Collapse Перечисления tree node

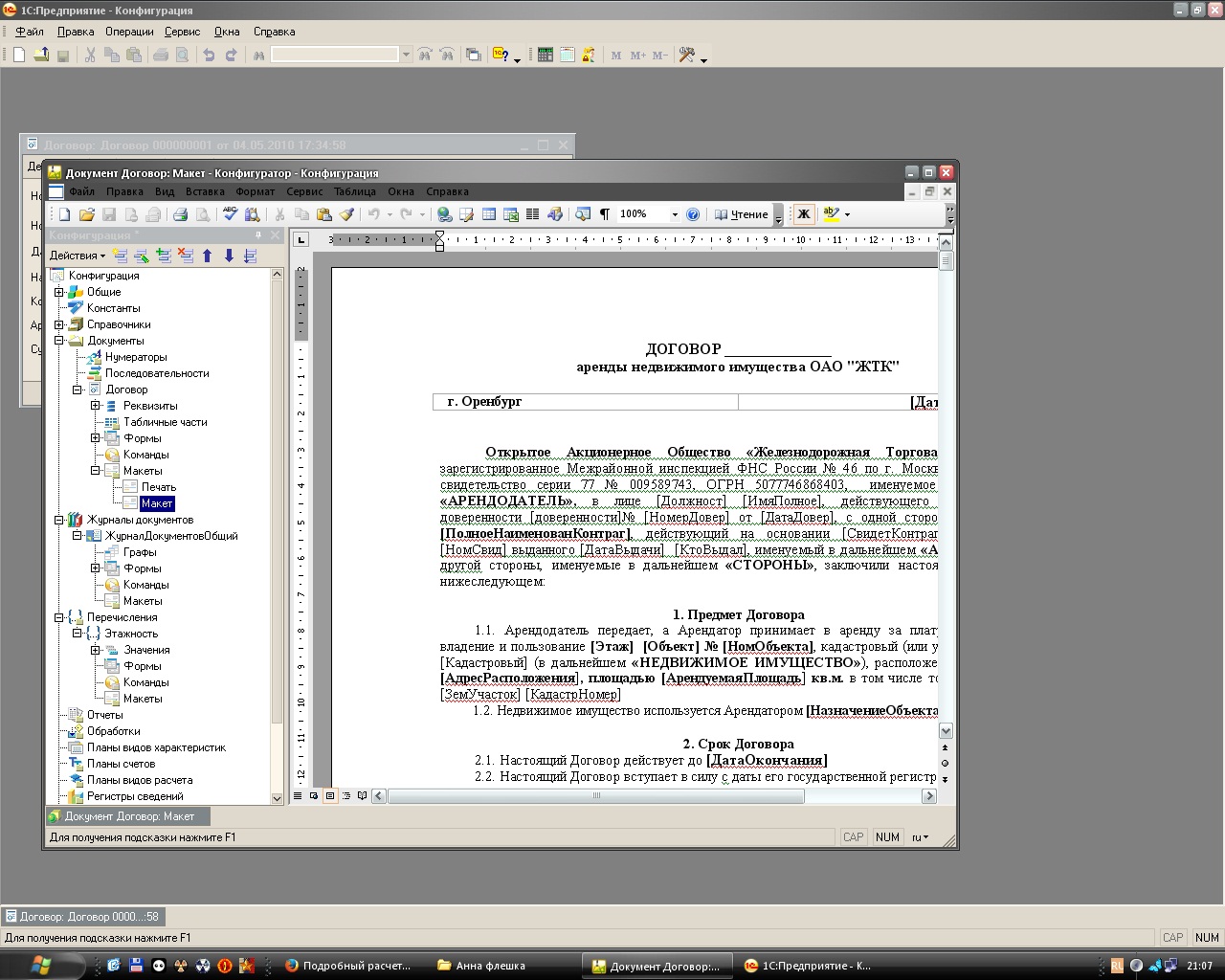click(x=58, y=617)
